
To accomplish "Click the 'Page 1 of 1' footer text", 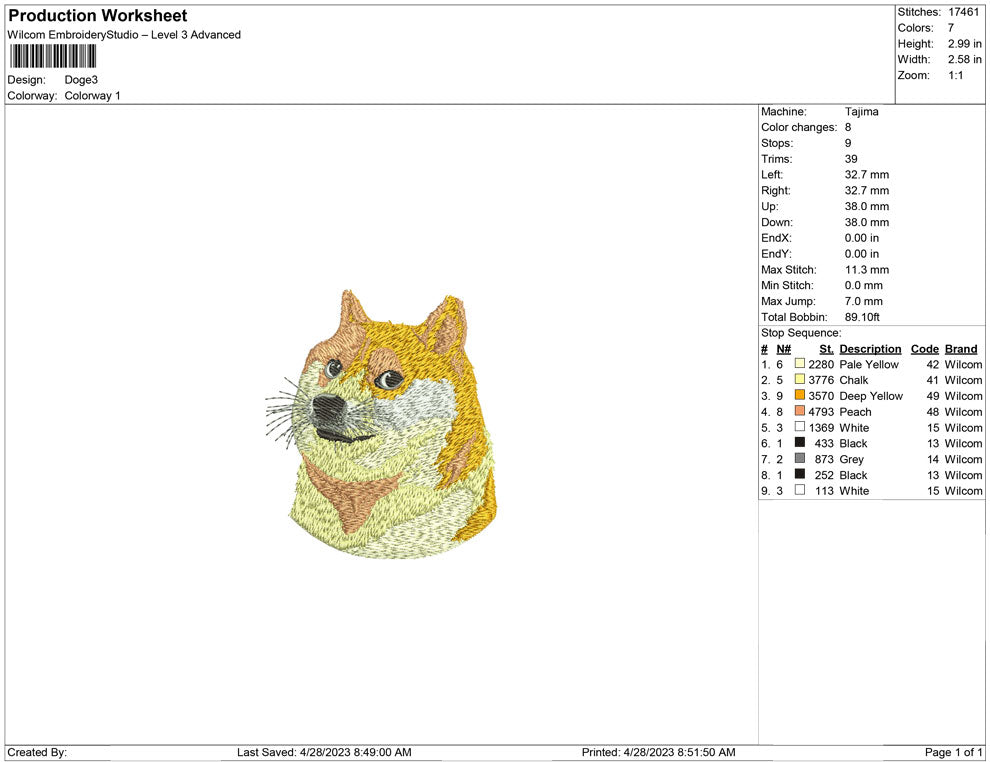I will coord(953,752).
